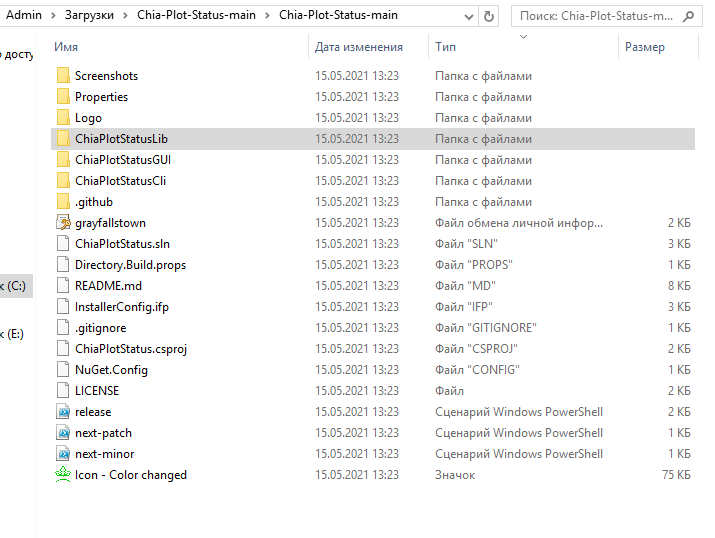Click the ChiaPlotStatus.sln file icon

point(63,244)
